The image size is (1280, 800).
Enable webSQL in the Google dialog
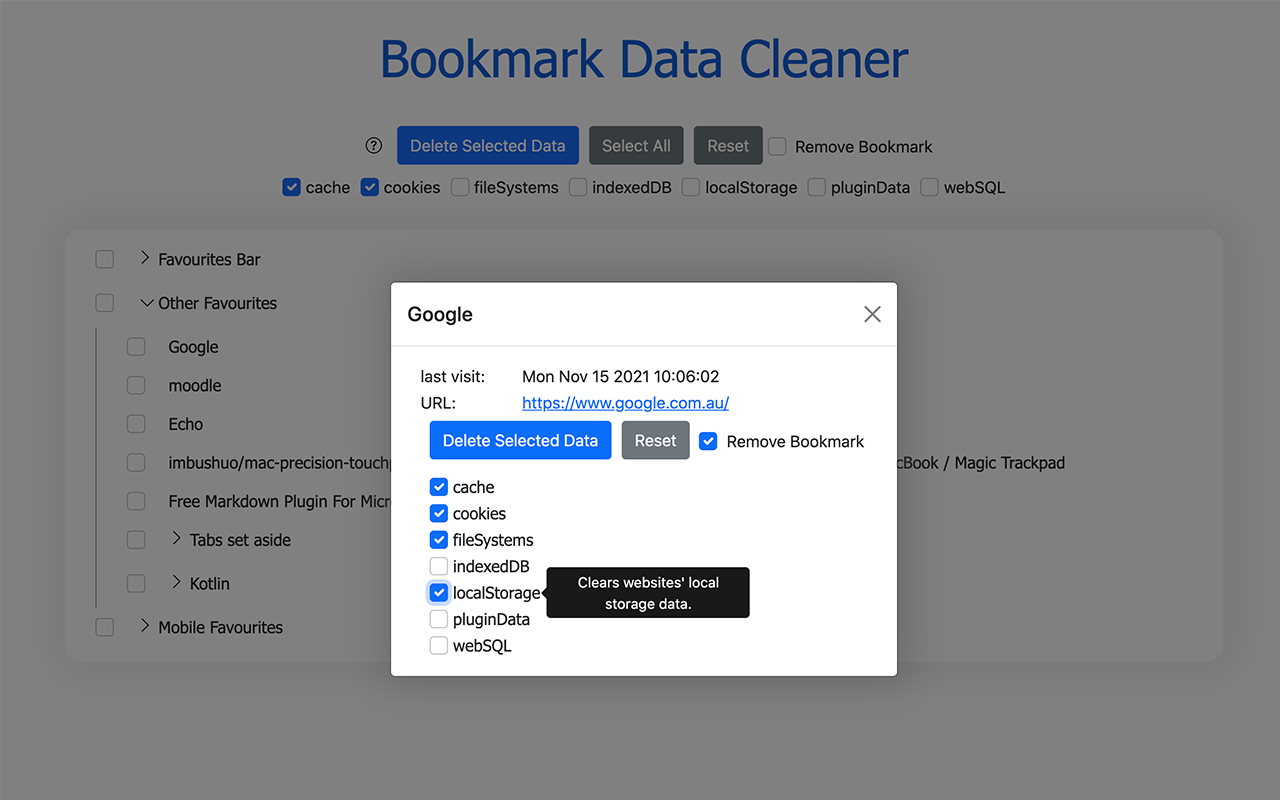pyautogui.click(x=438, y=645)
